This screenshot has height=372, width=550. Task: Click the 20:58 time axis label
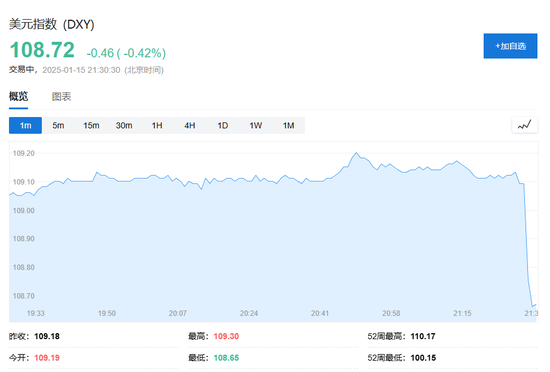(391, 313)
